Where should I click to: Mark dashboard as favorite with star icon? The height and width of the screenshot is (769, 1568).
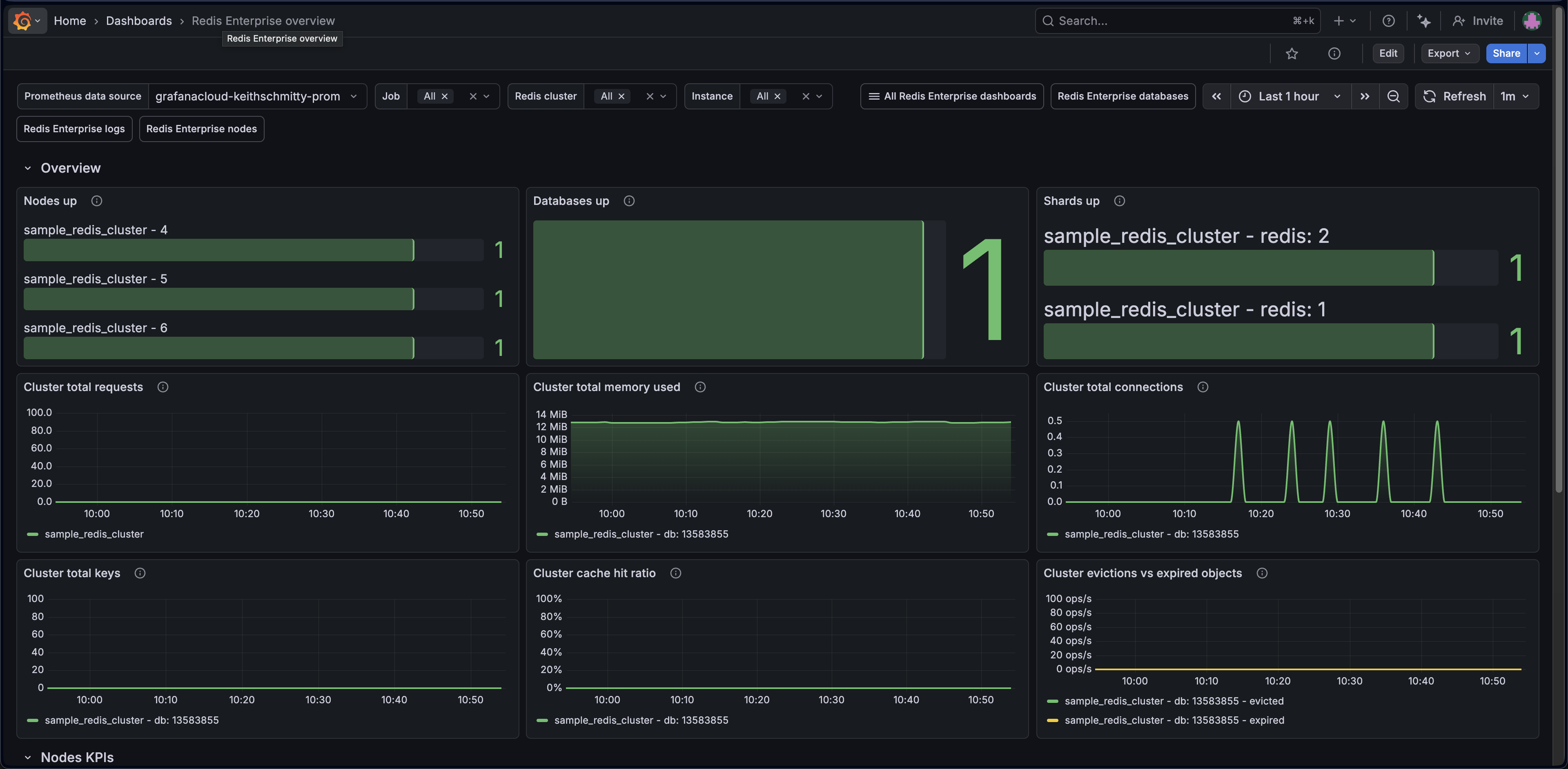(1292, 53)
